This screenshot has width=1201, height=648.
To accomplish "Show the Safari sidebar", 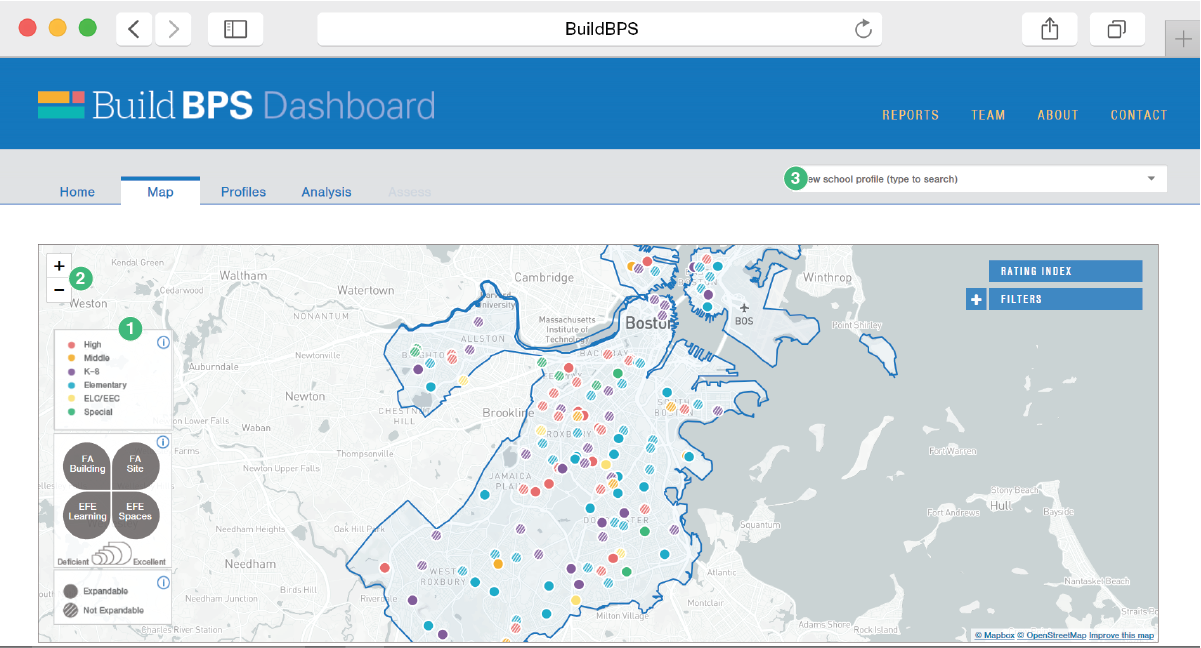I will 235,29.
